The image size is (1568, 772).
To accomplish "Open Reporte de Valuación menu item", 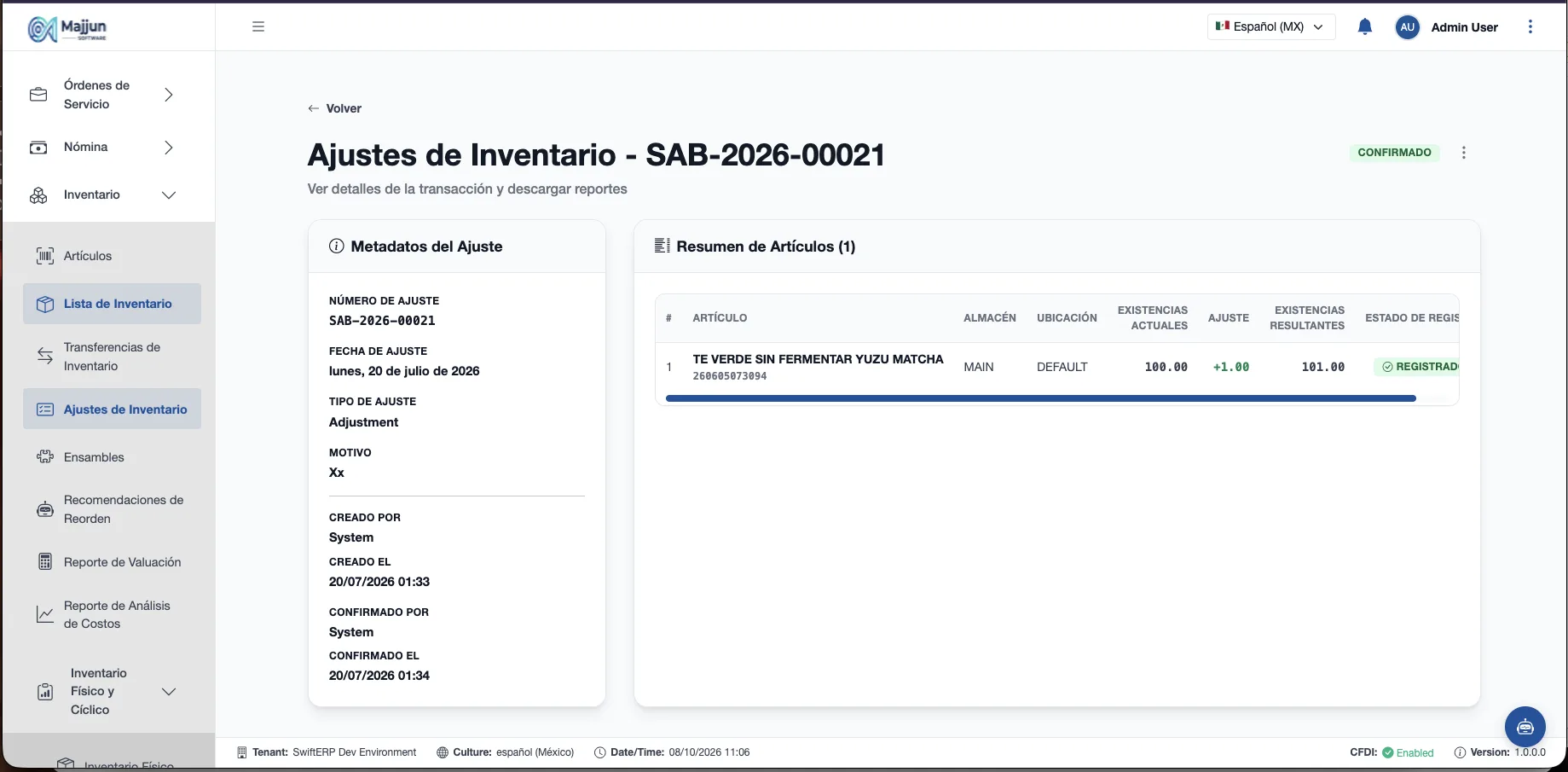I will (112, 562).
